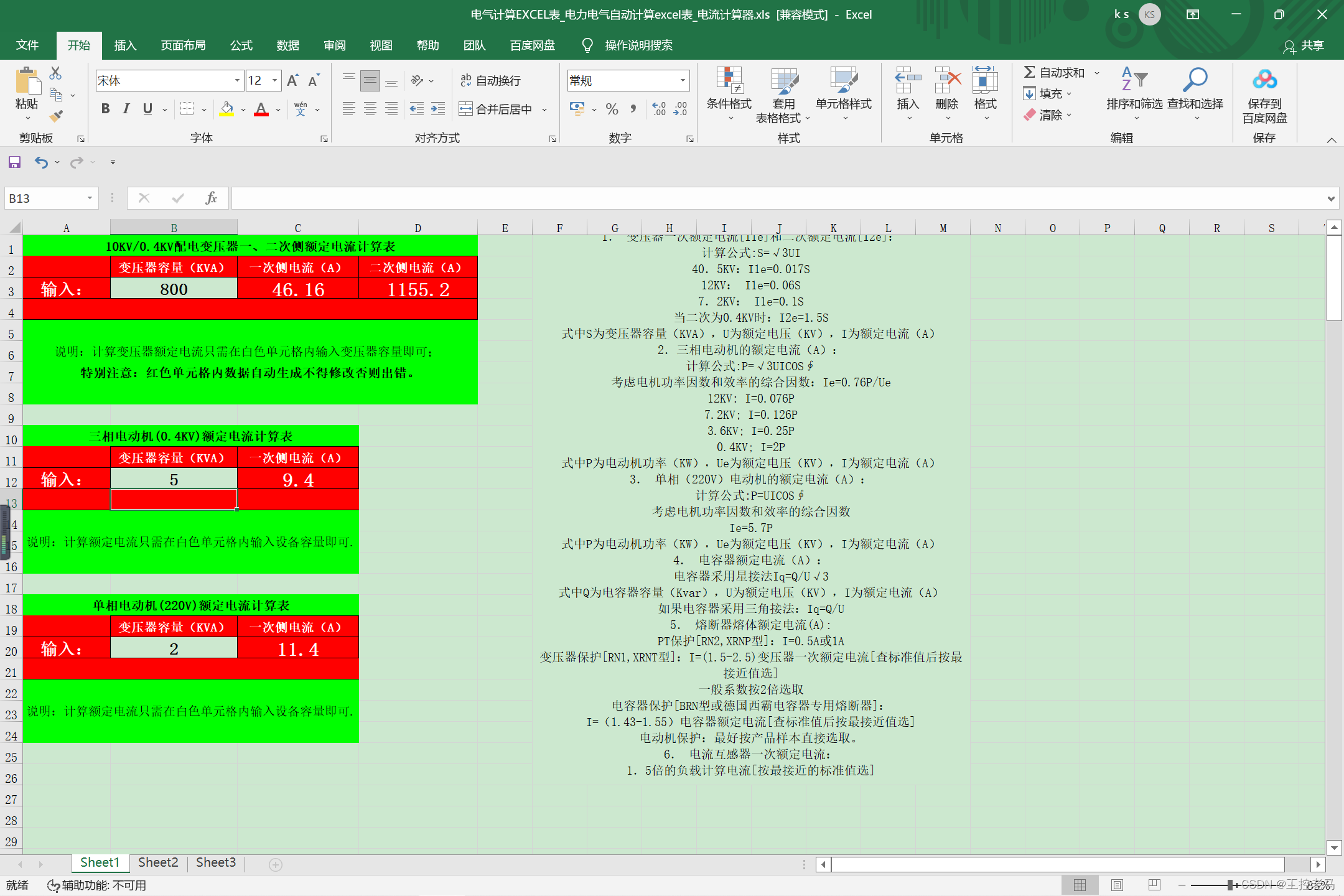Click the accounting number format icon
The width and height of the screenshot is (1344, 896).
tap(577, 109)
